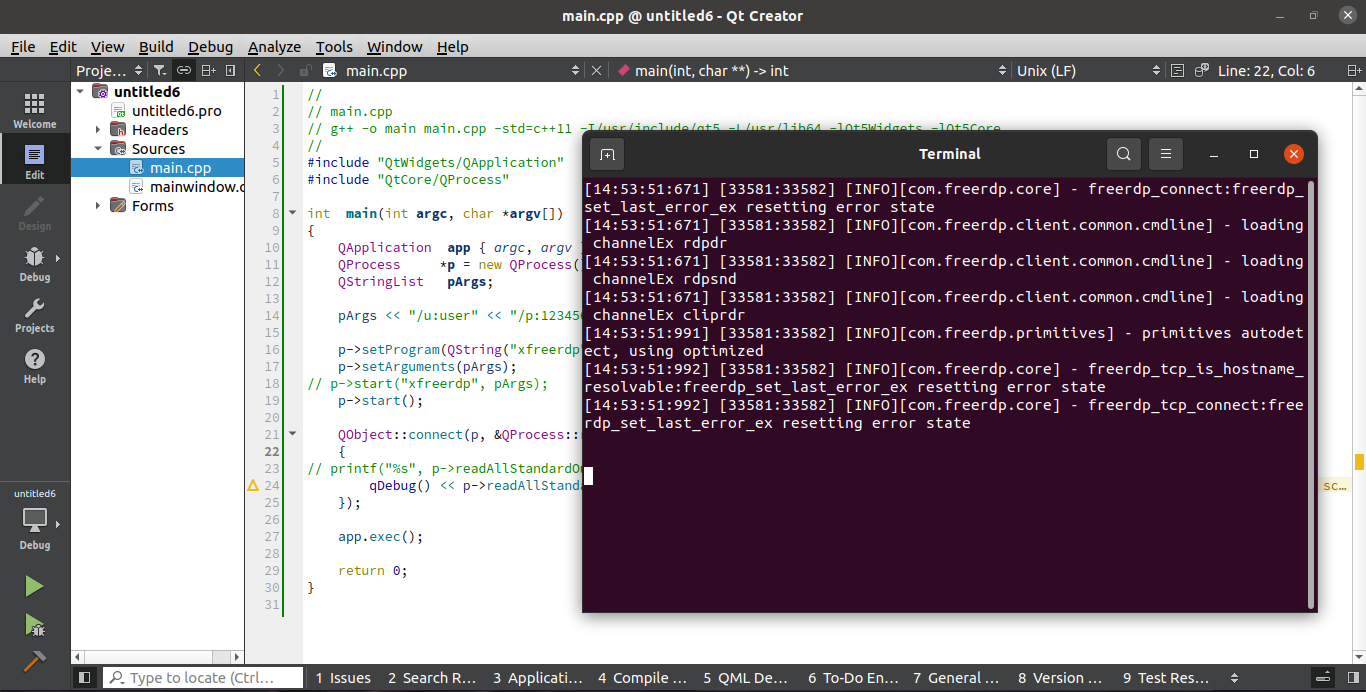This screenshot has height=692, width=1366.
Task: Click the Terminal window vertical scrollbar
Action: click(1310, 394)
